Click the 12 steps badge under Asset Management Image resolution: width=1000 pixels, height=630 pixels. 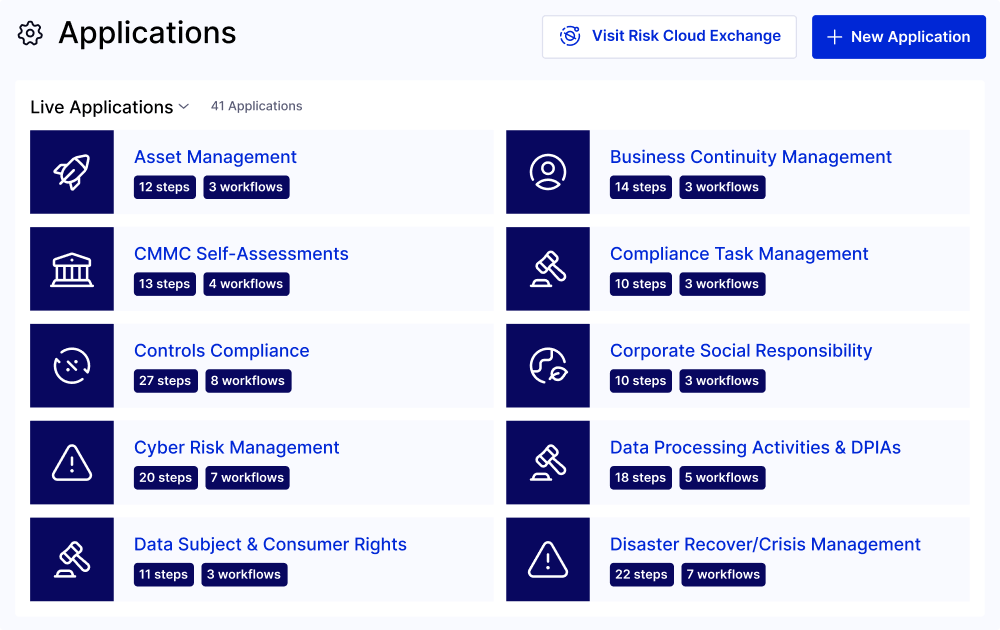pyautogui.click(x=164, y=187)
